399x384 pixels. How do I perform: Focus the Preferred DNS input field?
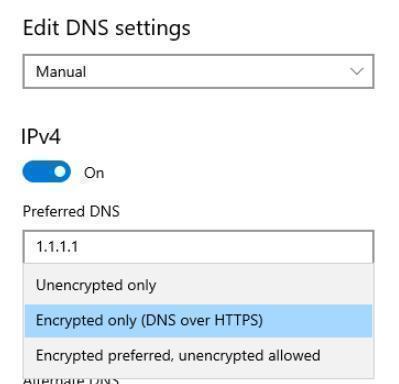(198, 247)
